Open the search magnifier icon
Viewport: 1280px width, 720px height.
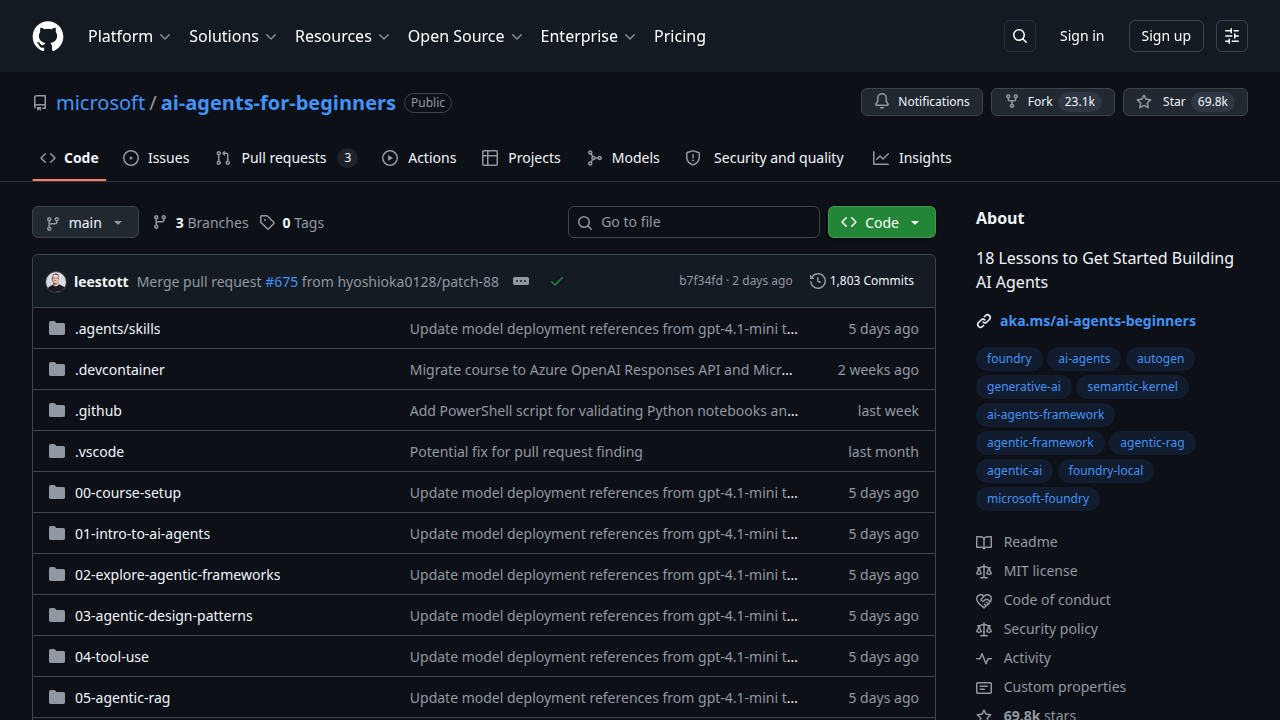pos(1020,36)
